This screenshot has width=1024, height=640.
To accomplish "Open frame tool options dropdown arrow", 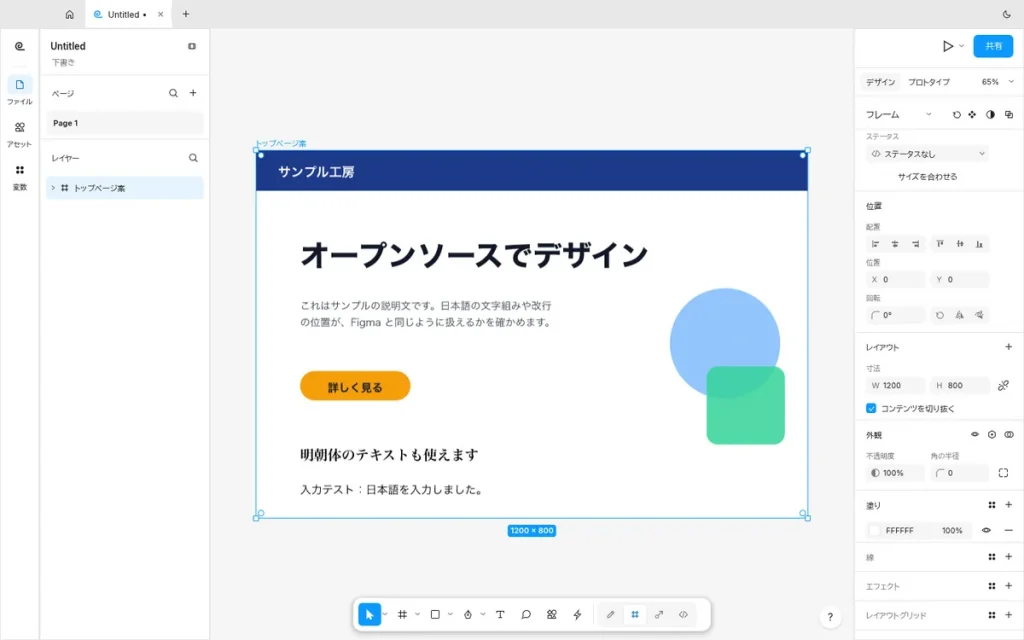I will [417, 615].
